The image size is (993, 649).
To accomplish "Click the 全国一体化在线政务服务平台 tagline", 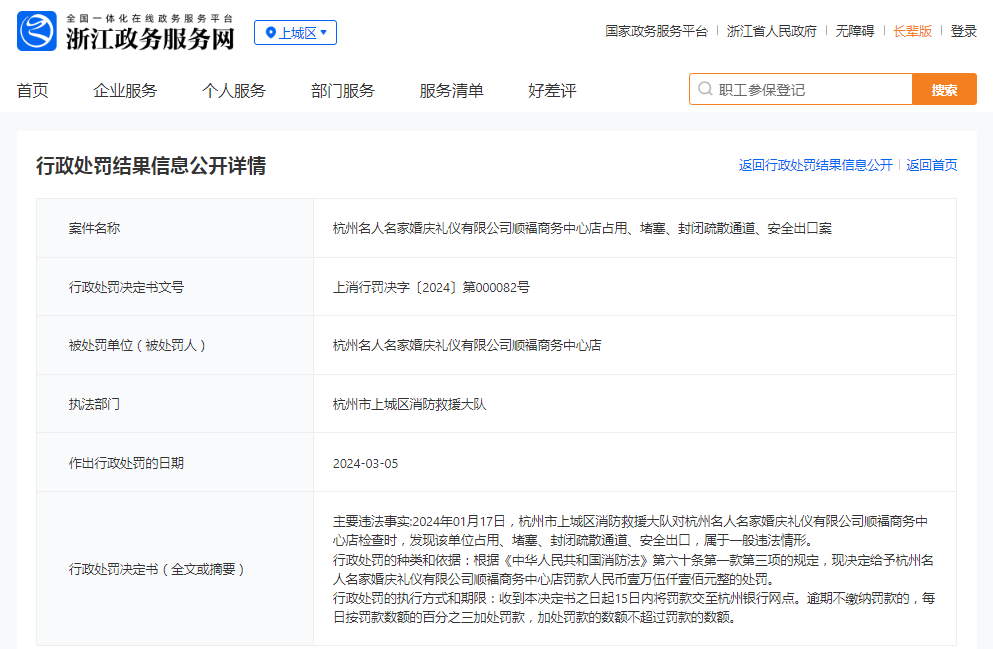I will (x=149, y=18).
